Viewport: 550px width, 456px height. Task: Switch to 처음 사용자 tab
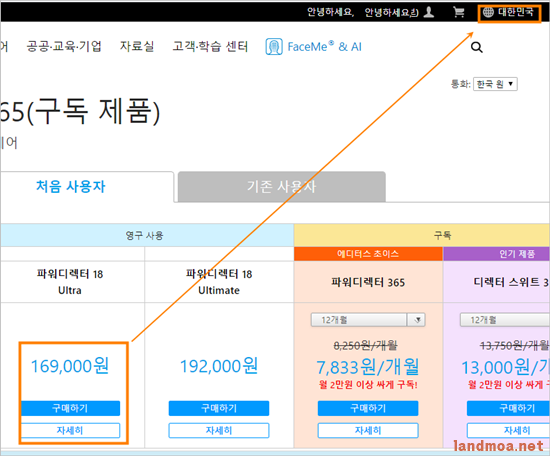pyautogui.click(x=71, y=186)
